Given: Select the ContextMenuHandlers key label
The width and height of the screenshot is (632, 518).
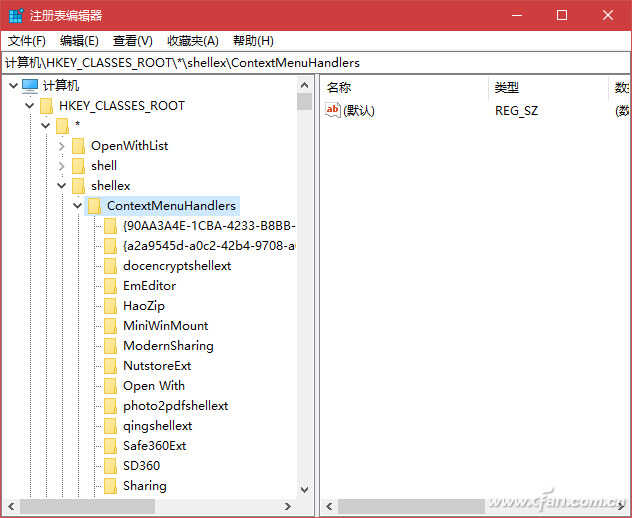Looking at the screenshot, I should tap(171, 206).
